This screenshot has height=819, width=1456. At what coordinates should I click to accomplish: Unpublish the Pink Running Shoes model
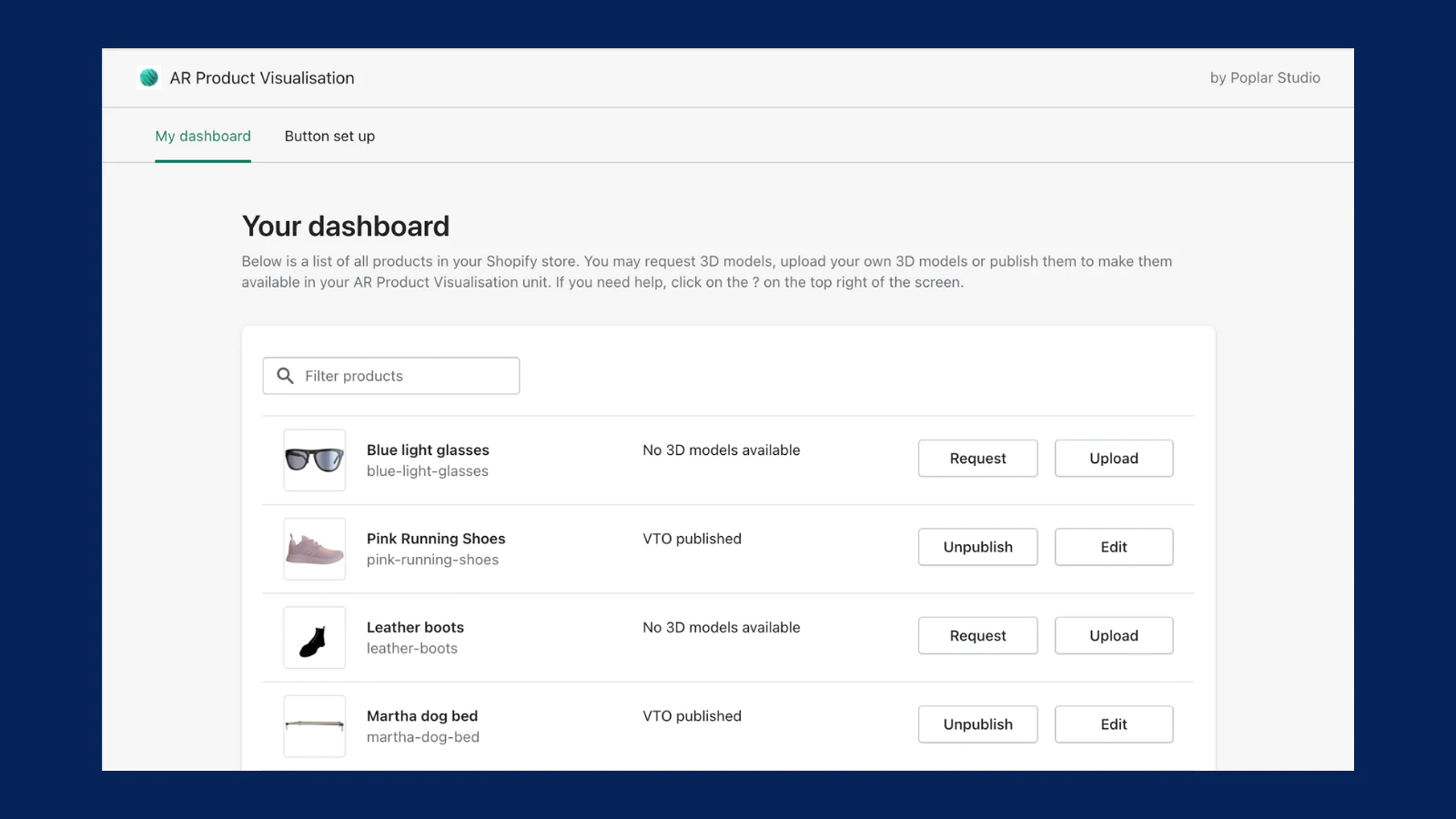977,547
